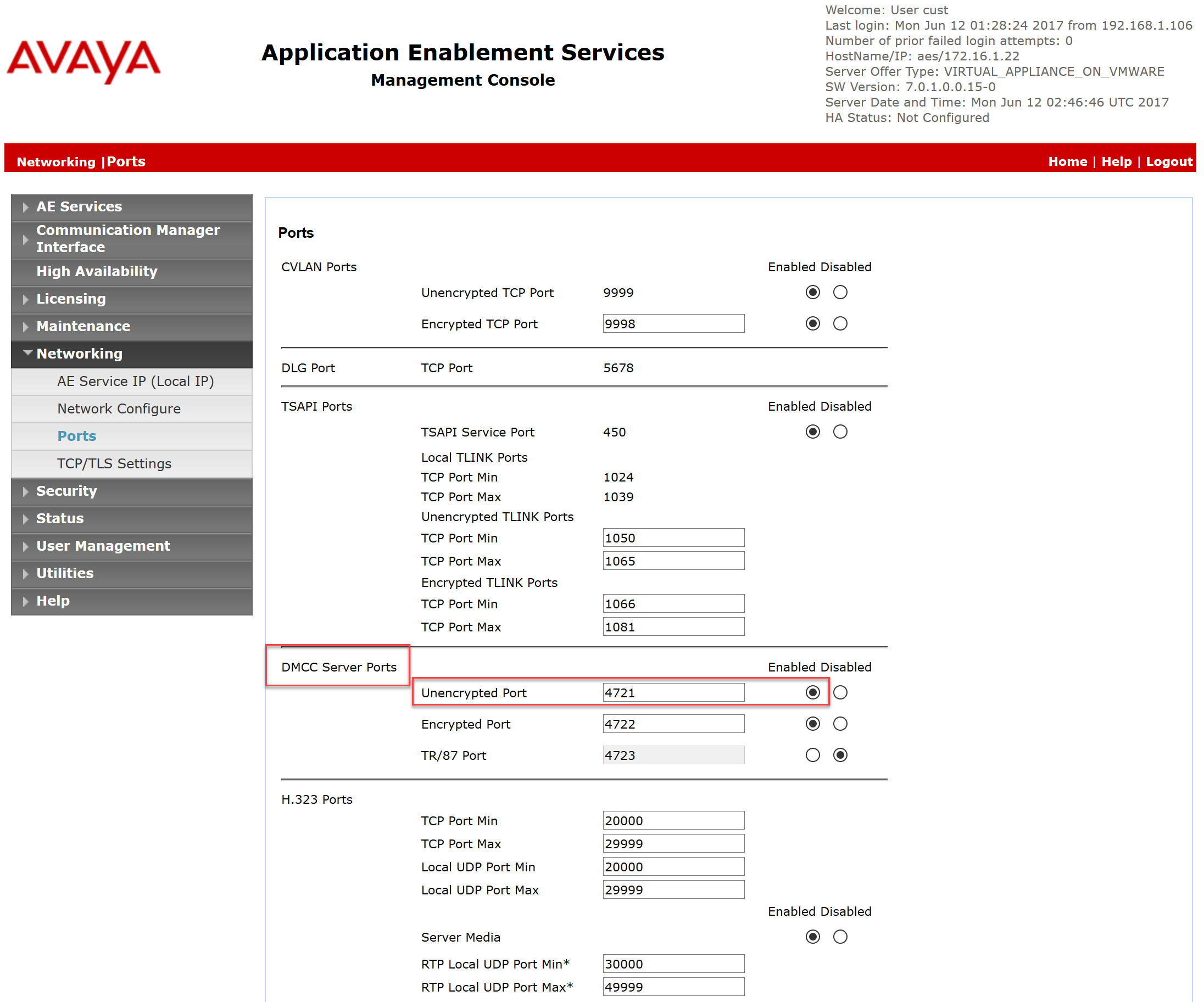Collapse the Networking menu arrow
This screenshot has height=1002, width=1204.
tap(27, 353)
